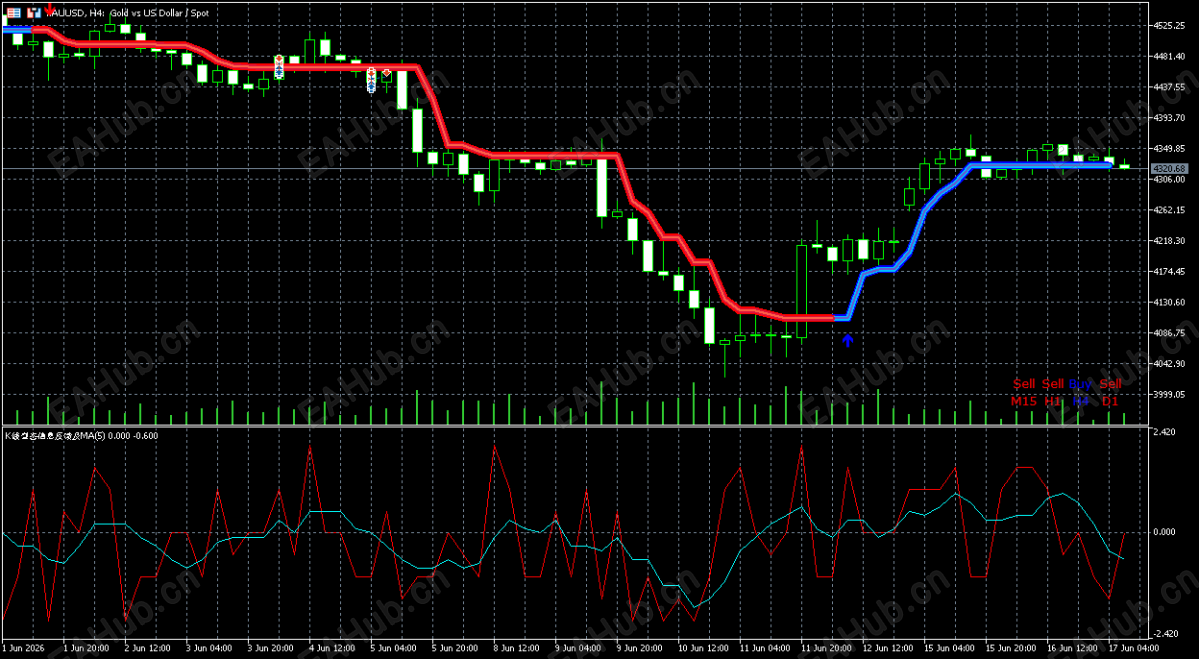The width and height of the screenshot is (1199, 659).
Task: Select the H1 timeframe label
Action: click(1053, 401)
